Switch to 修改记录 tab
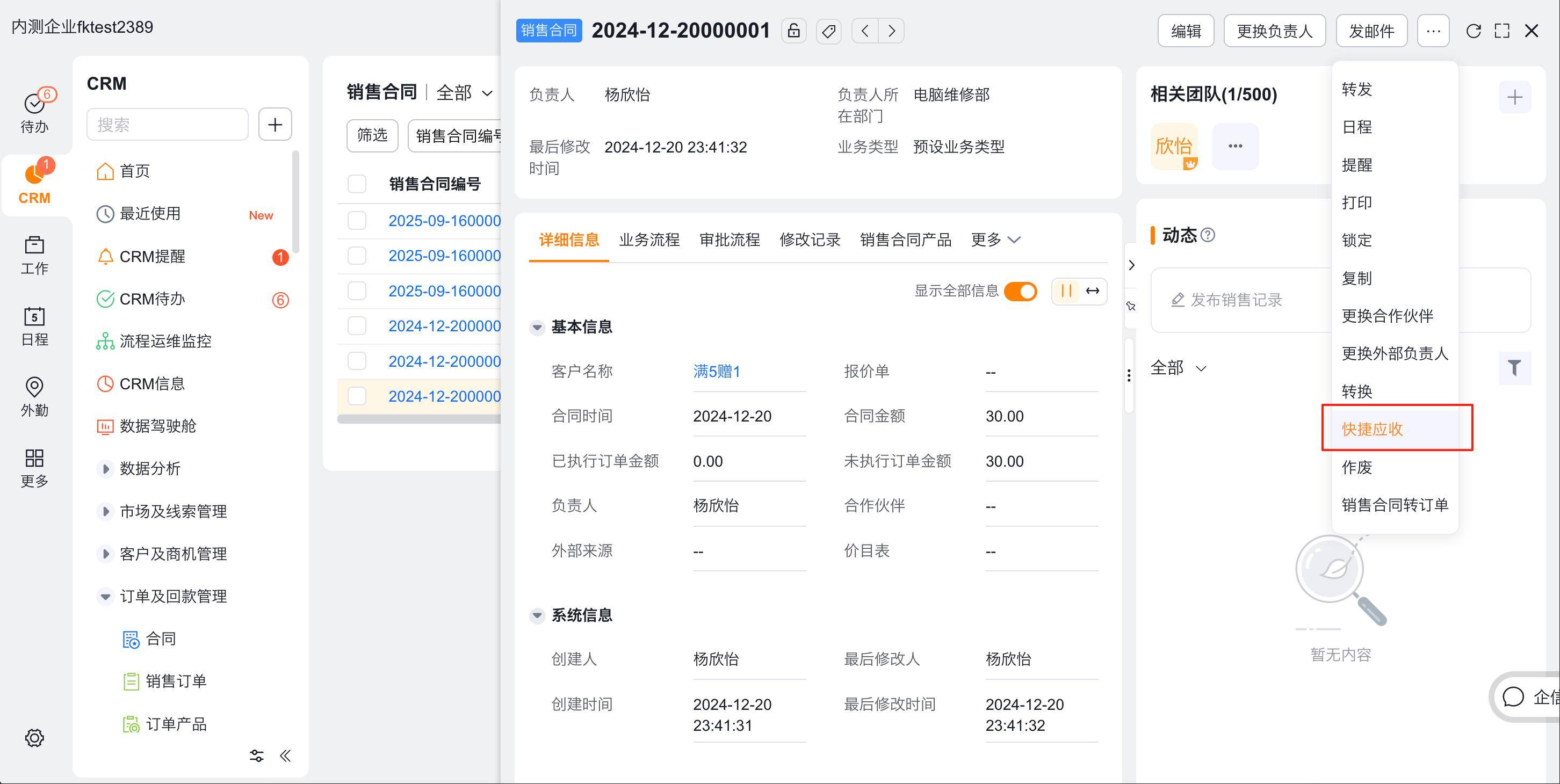The height and width of the screenshot is (784, 1560). [810, 239]
